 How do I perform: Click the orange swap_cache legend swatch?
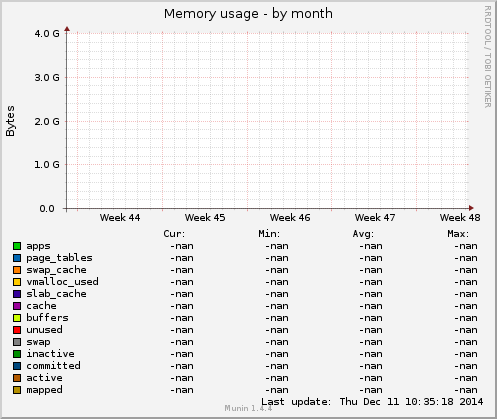coord(17,270)
